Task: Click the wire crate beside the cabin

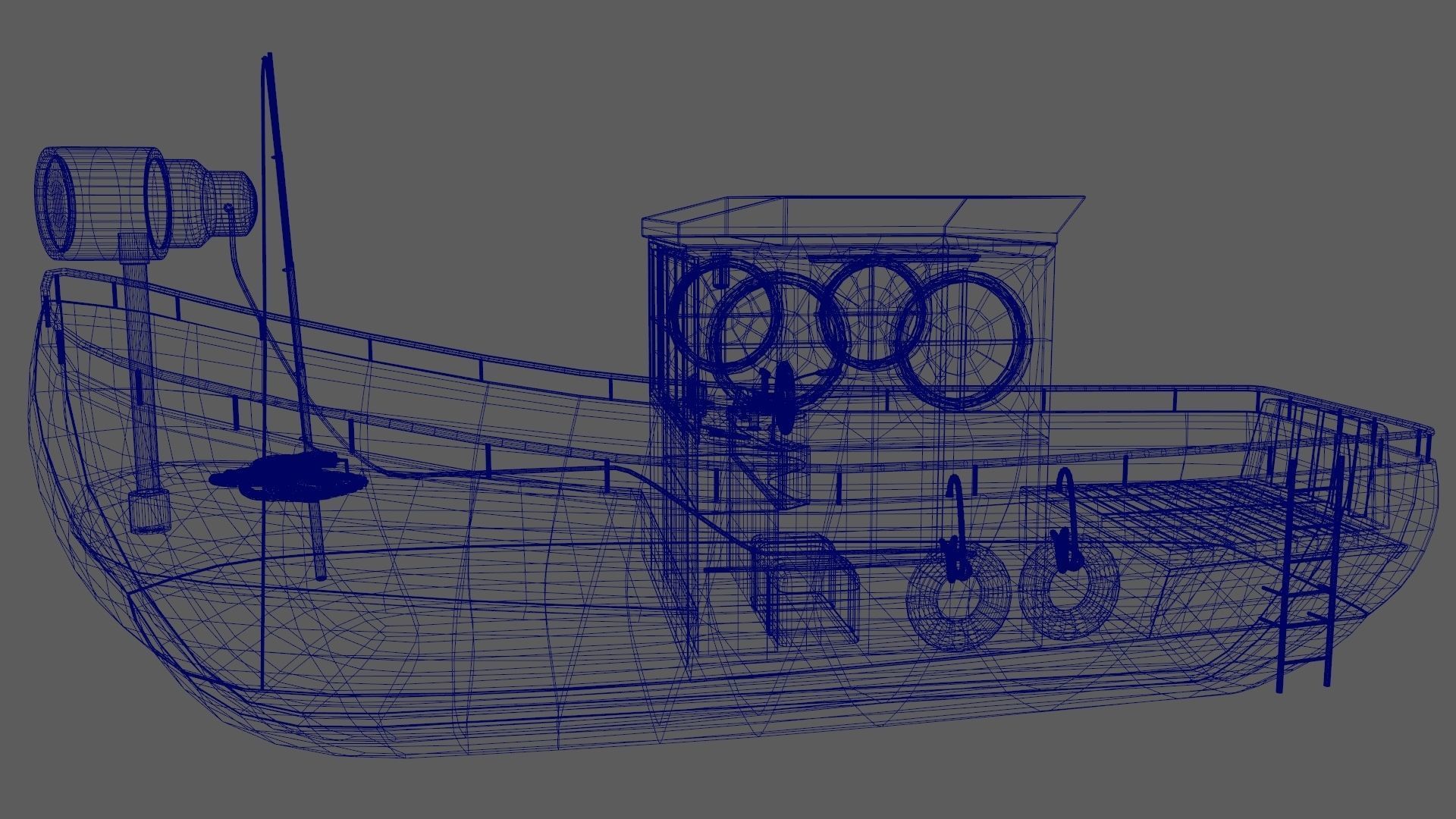Action: pyautogui.click(x=805, y=588)
